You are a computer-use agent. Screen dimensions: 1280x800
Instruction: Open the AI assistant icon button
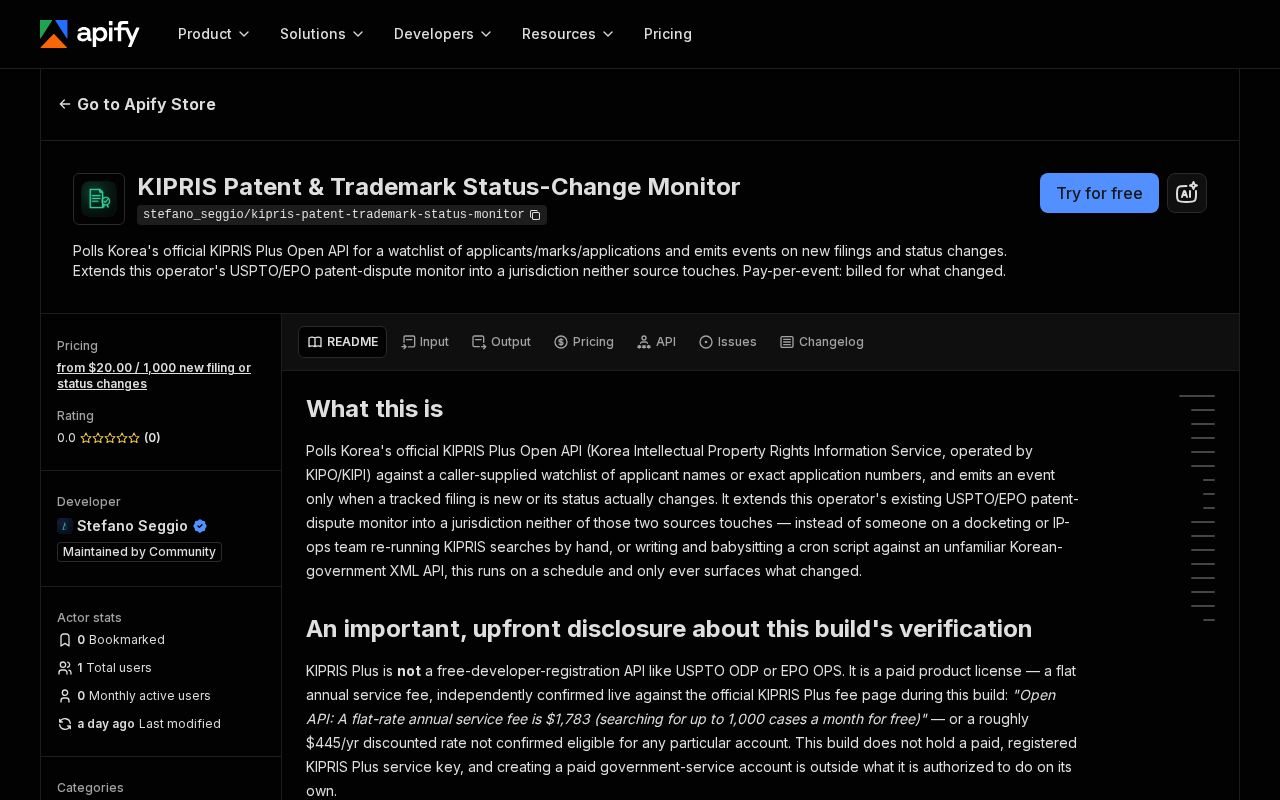click(x=1187, y=193)
